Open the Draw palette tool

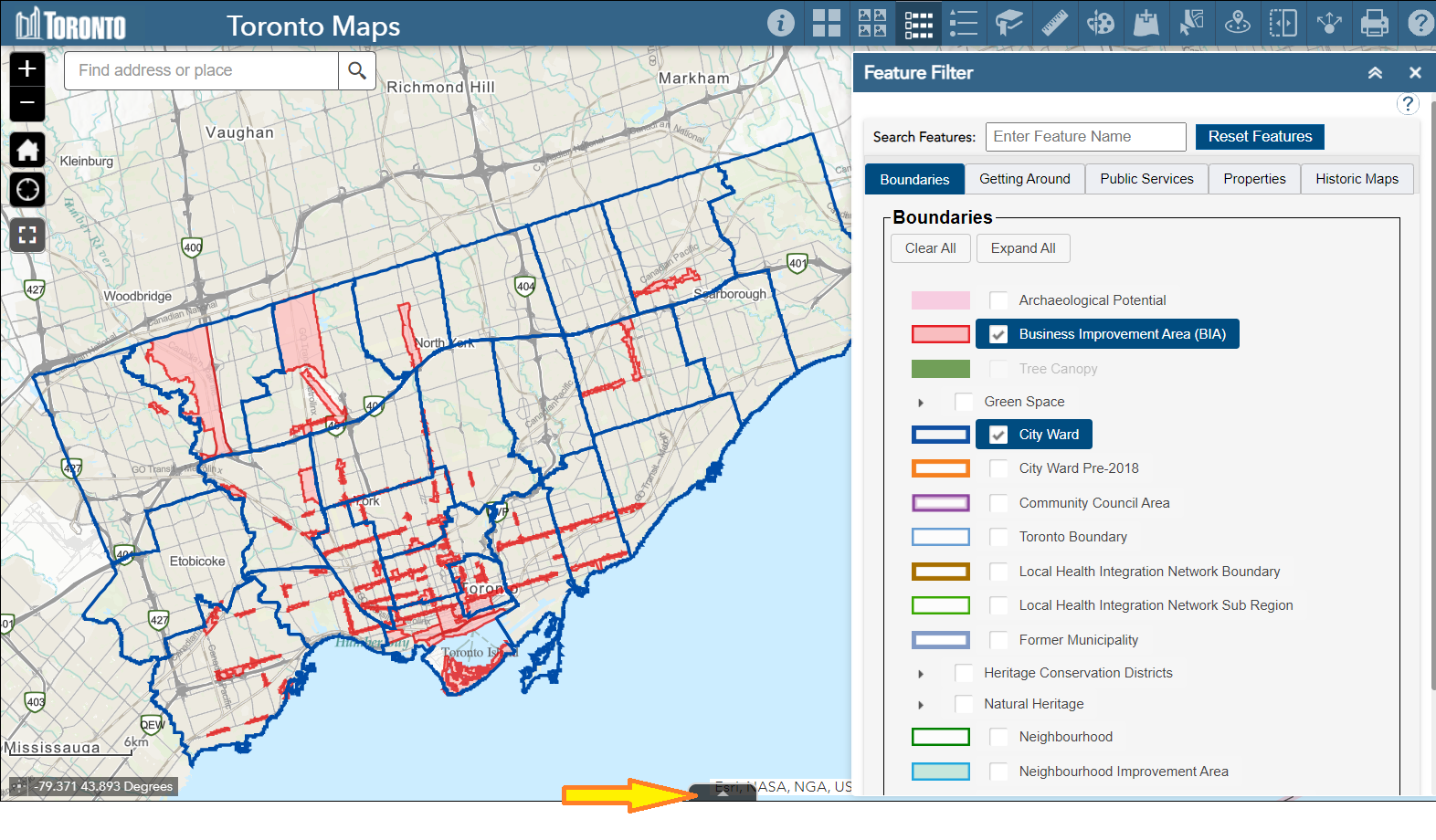click(x=1100, y=23)
